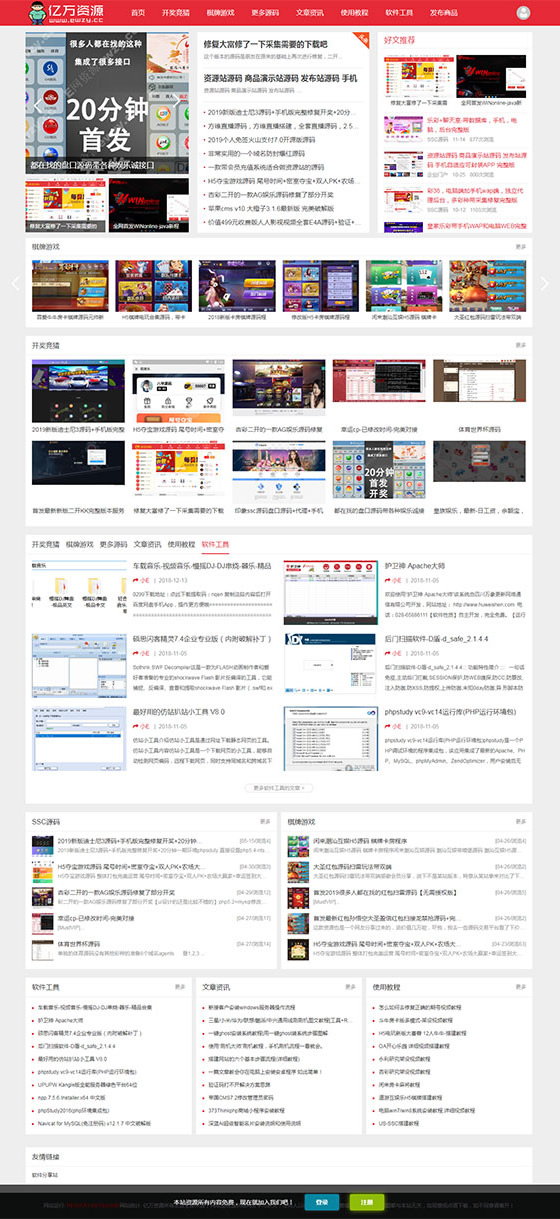Viewport: 560px width, 1219px height.
Task: Open 体育世界杯源码 thumbnail in 开奖竞猜
Action: (480, 381)
